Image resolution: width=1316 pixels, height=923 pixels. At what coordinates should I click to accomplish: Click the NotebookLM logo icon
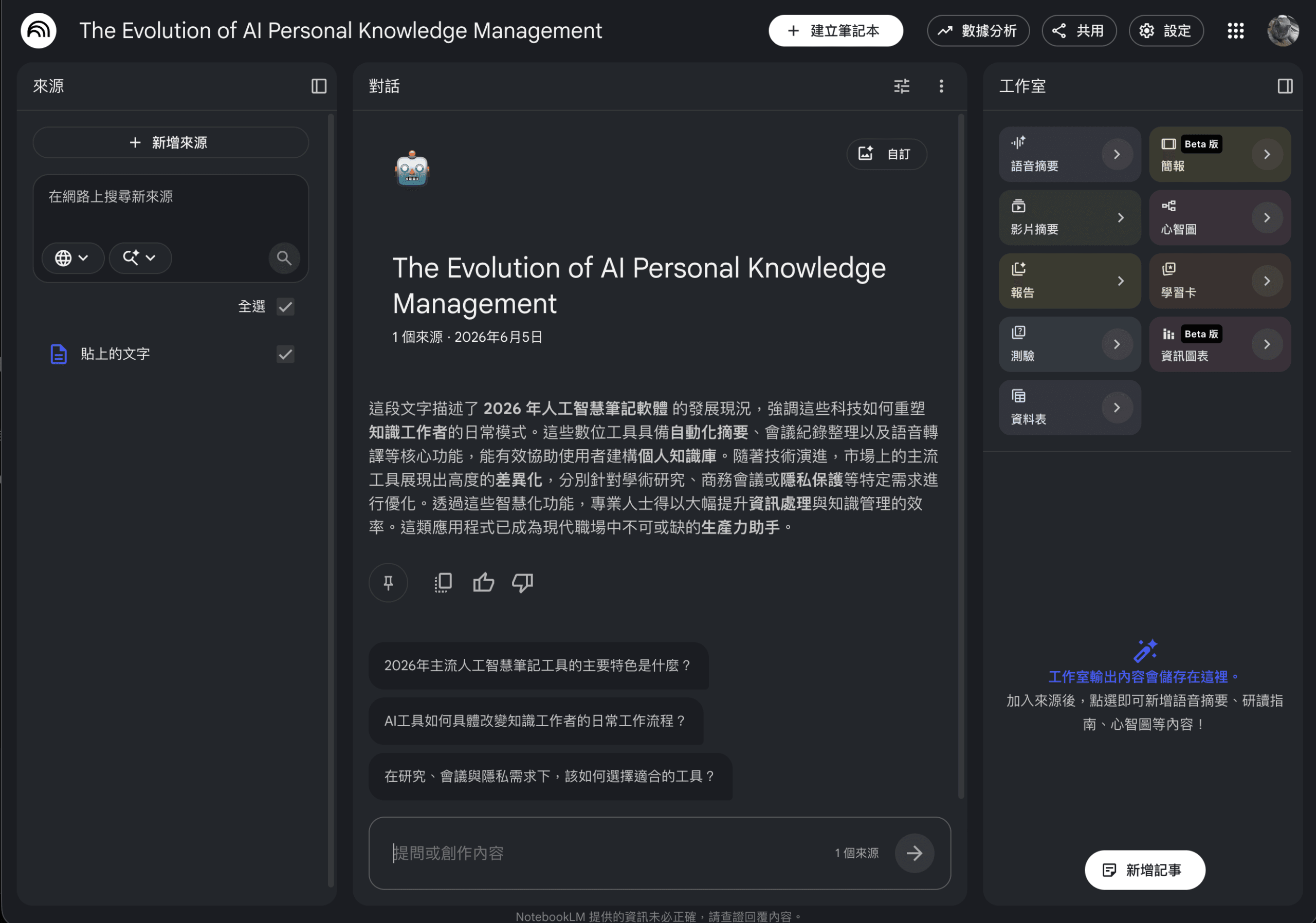click(39, 30)
